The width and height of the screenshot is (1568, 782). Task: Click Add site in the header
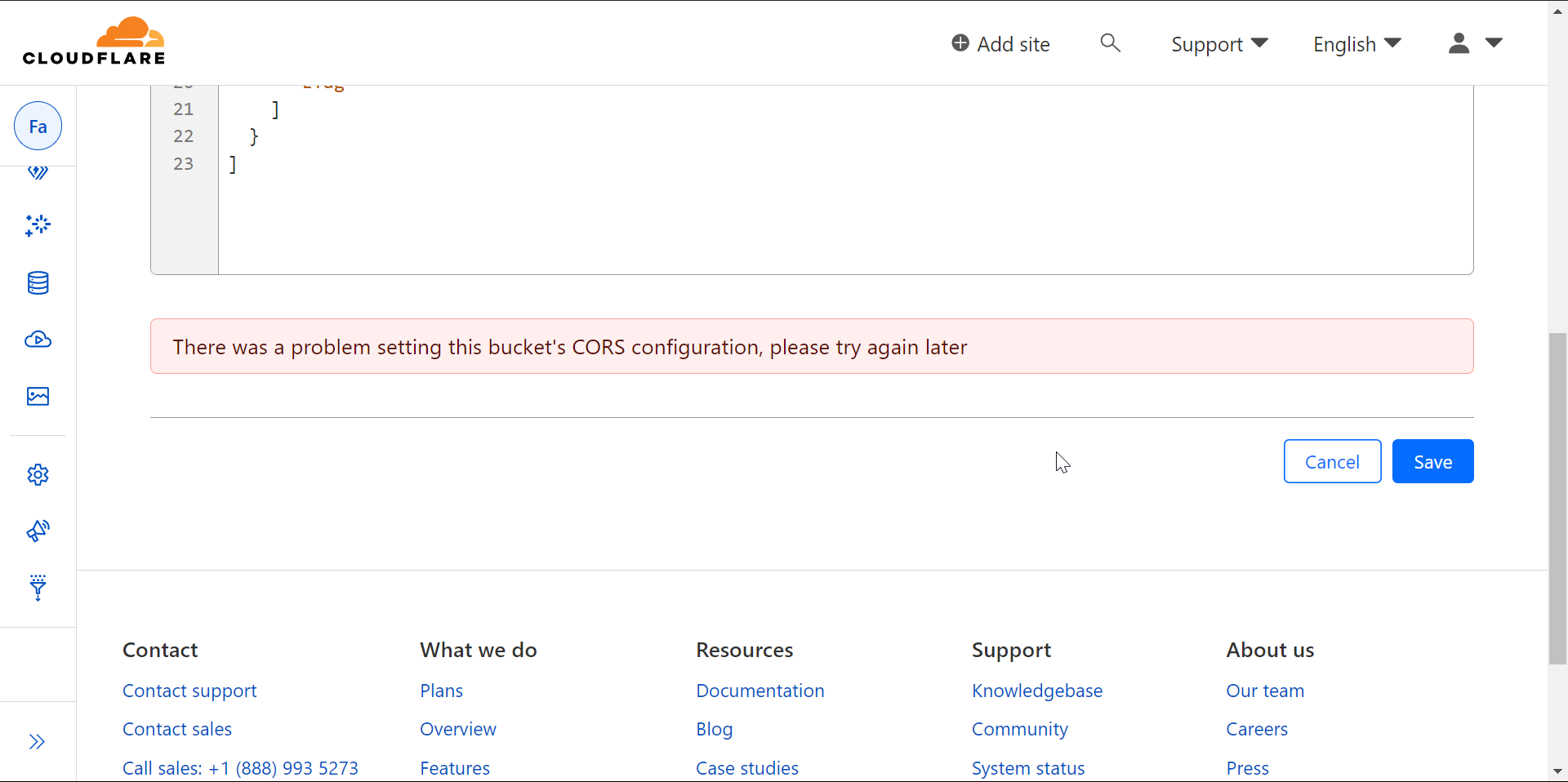coord(1000,43)
